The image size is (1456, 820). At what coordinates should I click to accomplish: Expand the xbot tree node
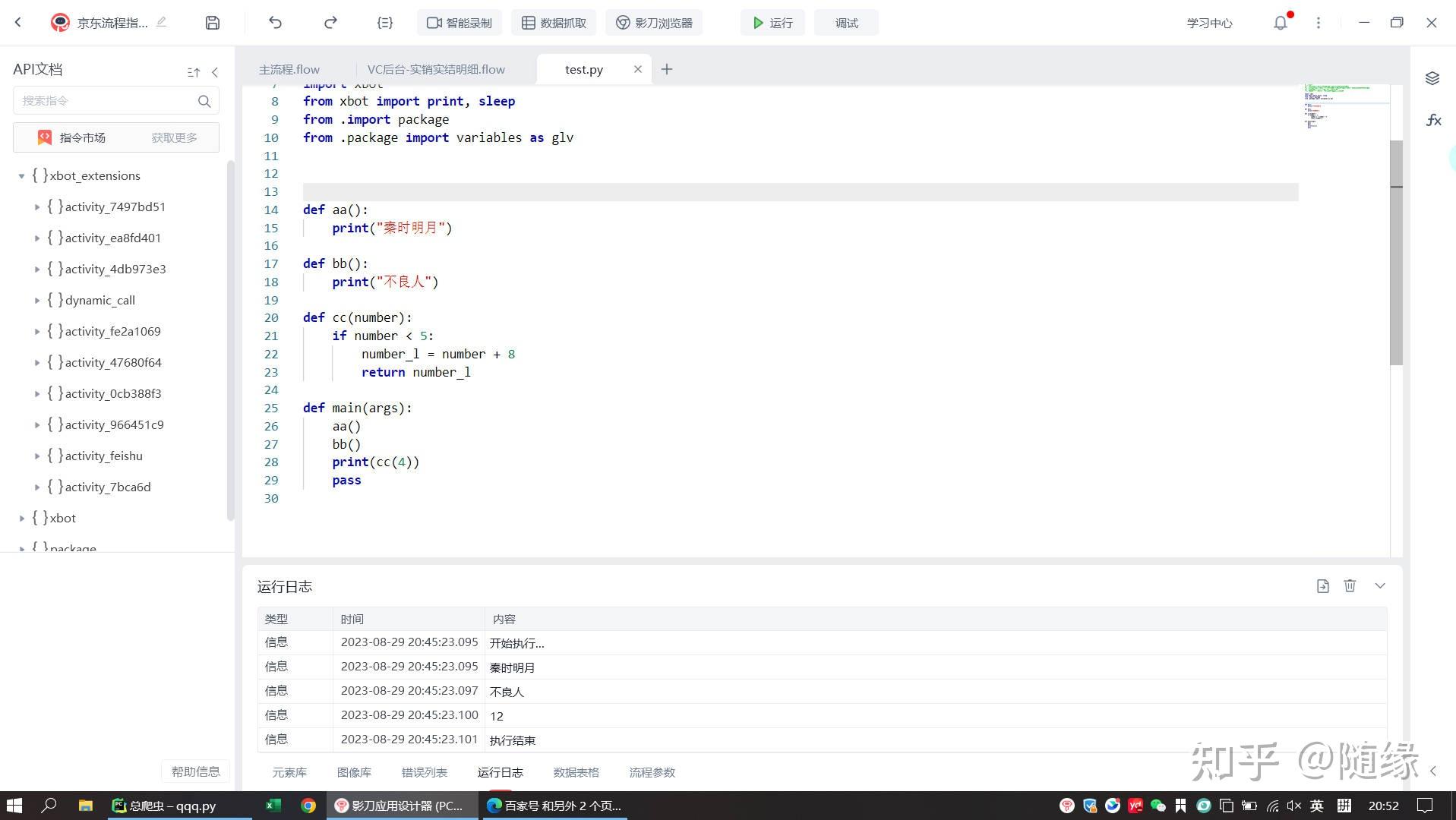(x=21, y=518)
